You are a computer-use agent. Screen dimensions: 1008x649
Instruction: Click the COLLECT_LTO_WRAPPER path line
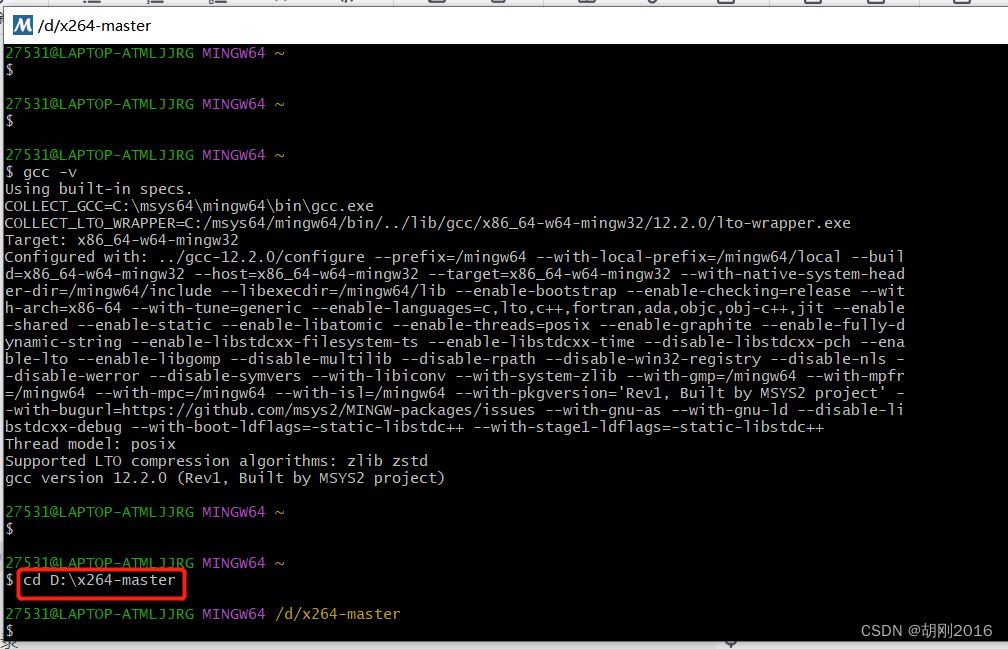[x=427, y=223]
